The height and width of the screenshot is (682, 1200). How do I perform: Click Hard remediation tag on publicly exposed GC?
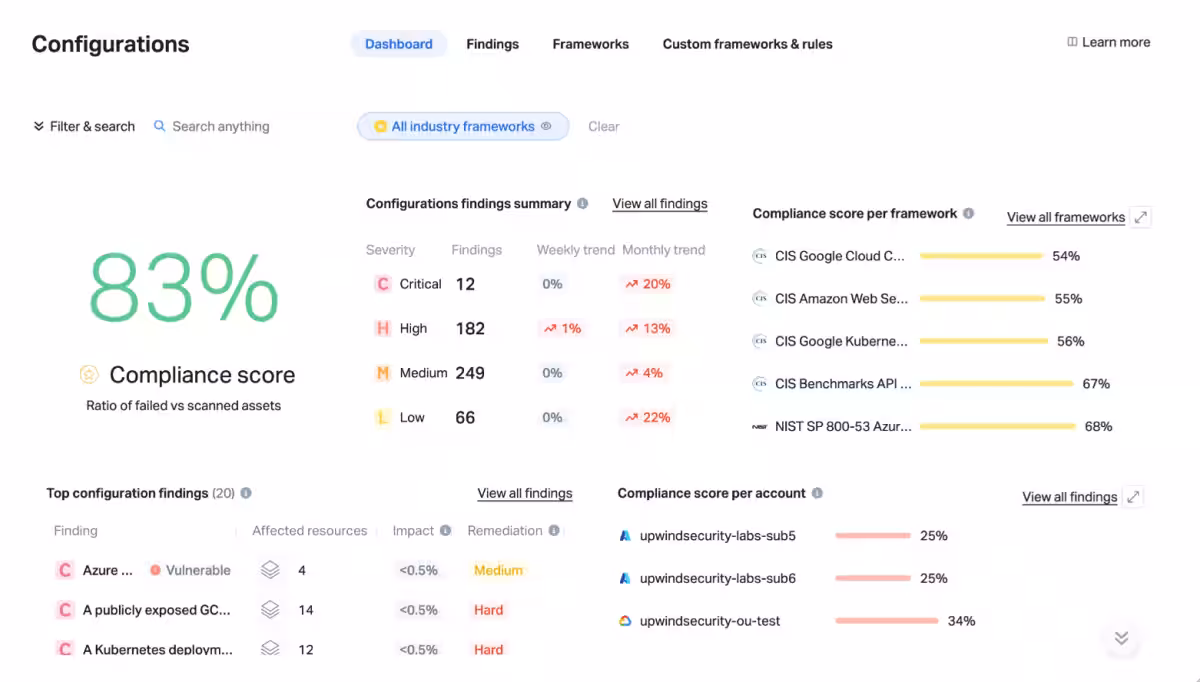point(489,610)
